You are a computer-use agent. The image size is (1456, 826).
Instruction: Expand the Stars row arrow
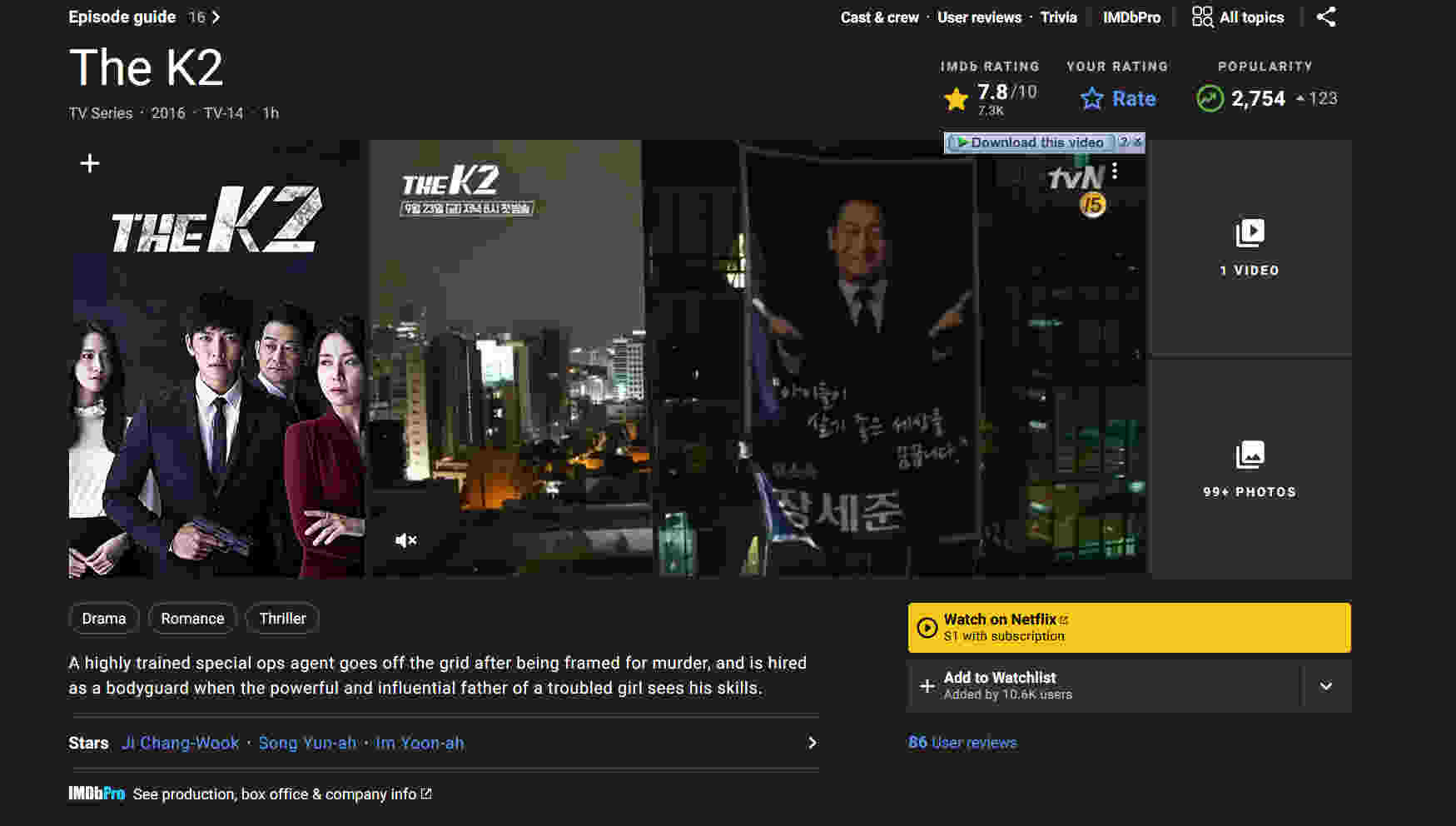point(812,742)
